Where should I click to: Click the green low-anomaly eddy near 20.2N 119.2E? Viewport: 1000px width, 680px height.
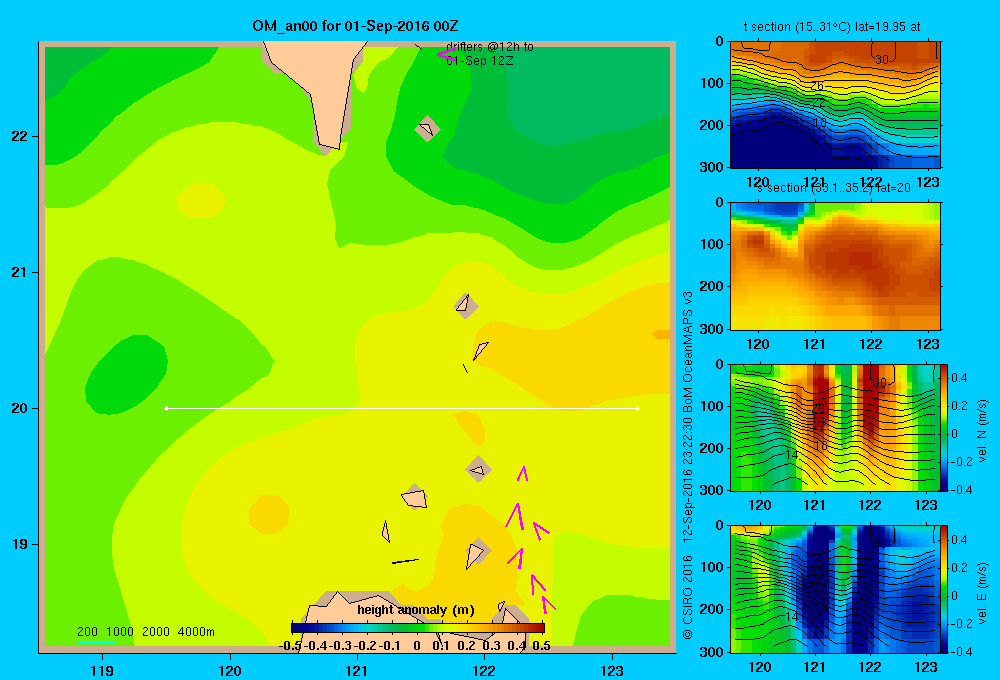(x=126, y=374)
